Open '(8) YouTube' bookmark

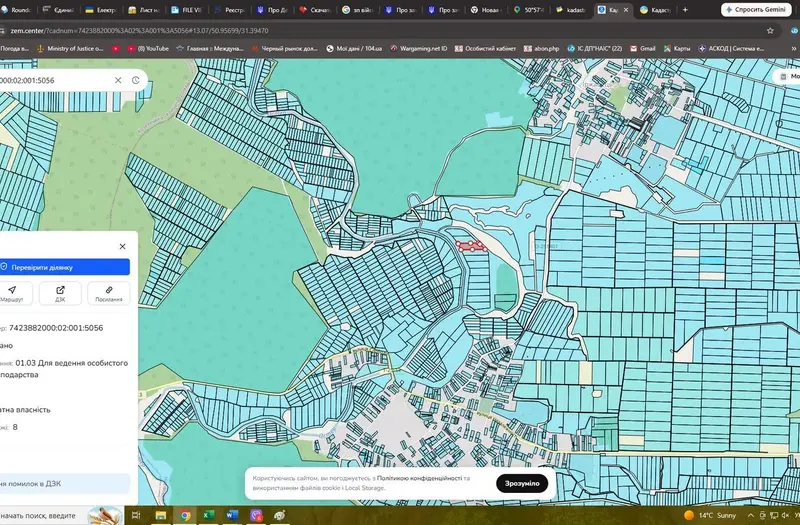[148, 48]
